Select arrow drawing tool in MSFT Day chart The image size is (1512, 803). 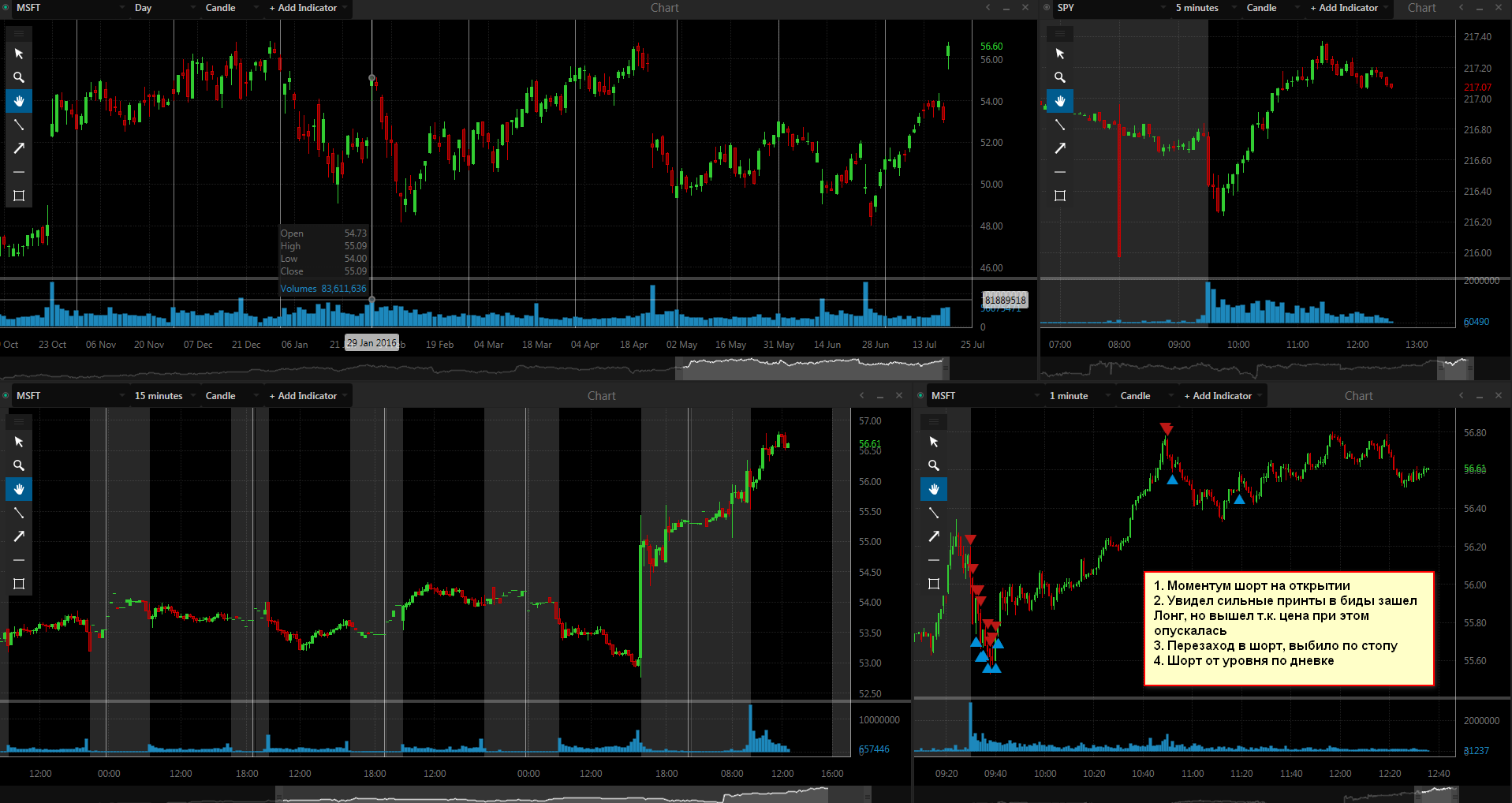(19, 148)
